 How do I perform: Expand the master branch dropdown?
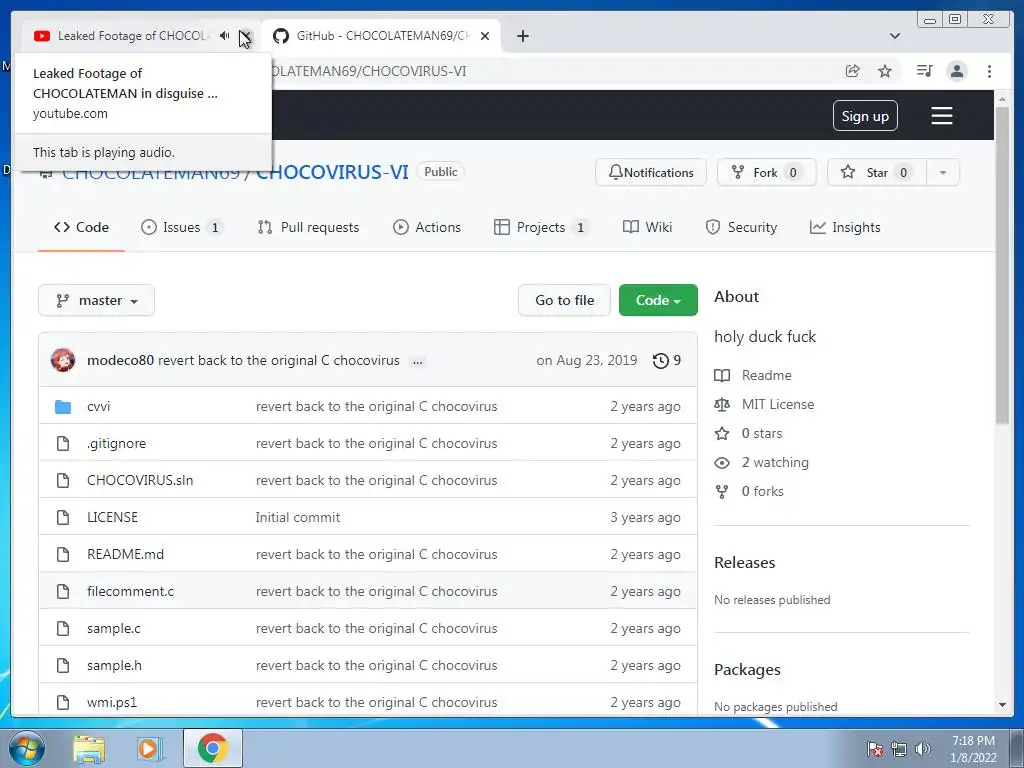point(97,300)
